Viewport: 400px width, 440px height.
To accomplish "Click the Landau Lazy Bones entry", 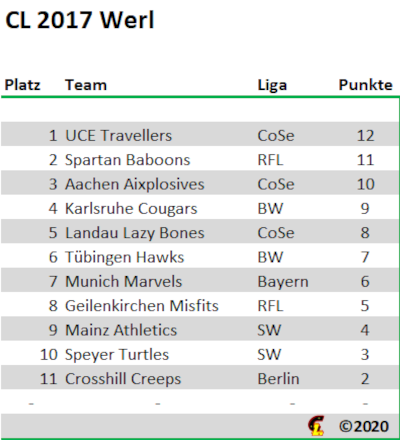I will (x=135, y=233).
